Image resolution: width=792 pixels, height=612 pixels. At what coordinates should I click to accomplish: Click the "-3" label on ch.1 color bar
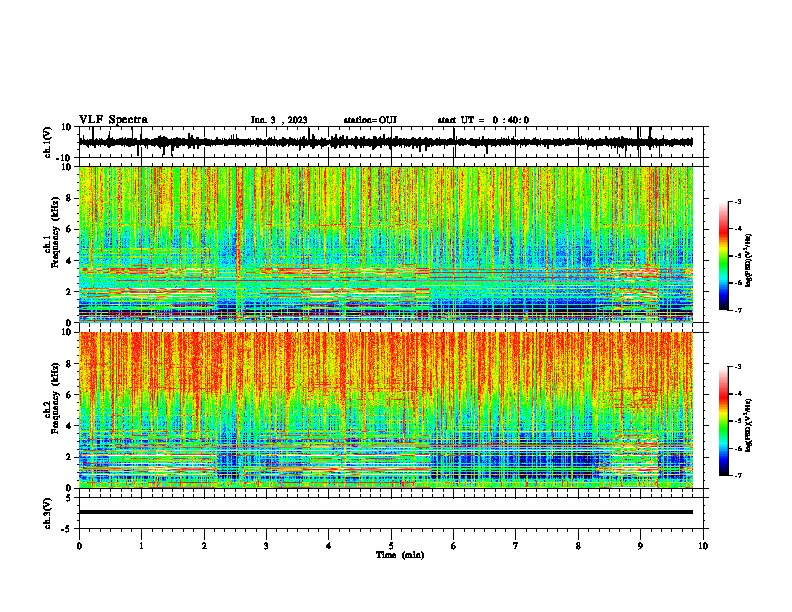pyautogui.click(x=738, y=202)
